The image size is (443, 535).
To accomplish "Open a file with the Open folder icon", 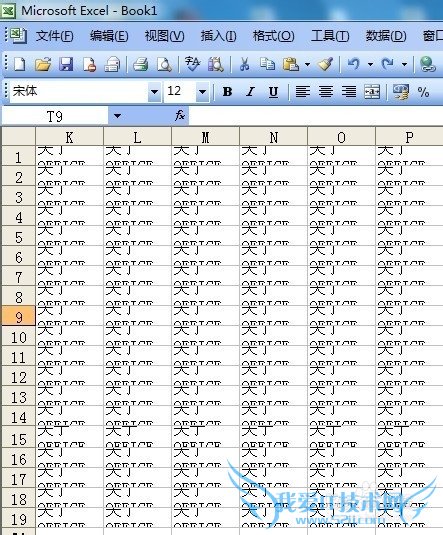I will pos(43,64).
